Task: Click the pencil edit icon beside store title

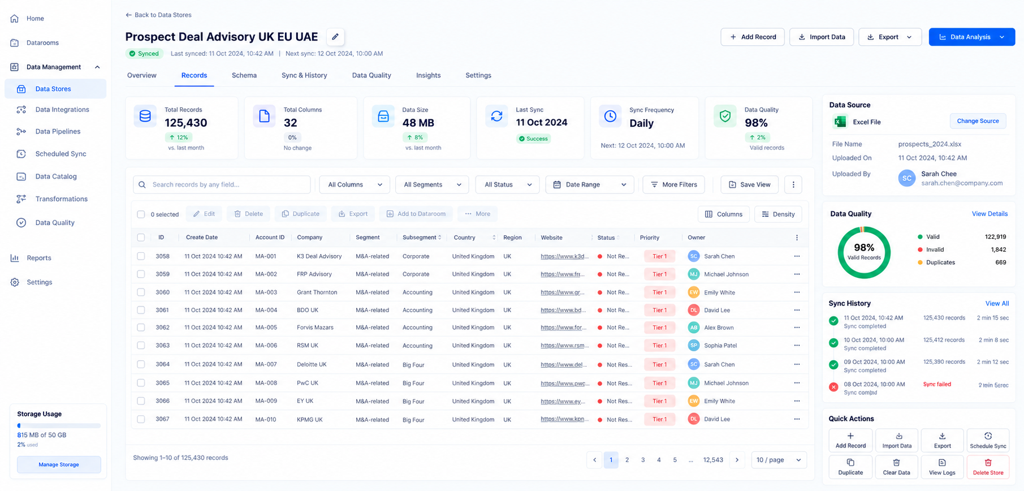Action: (335, 37)
